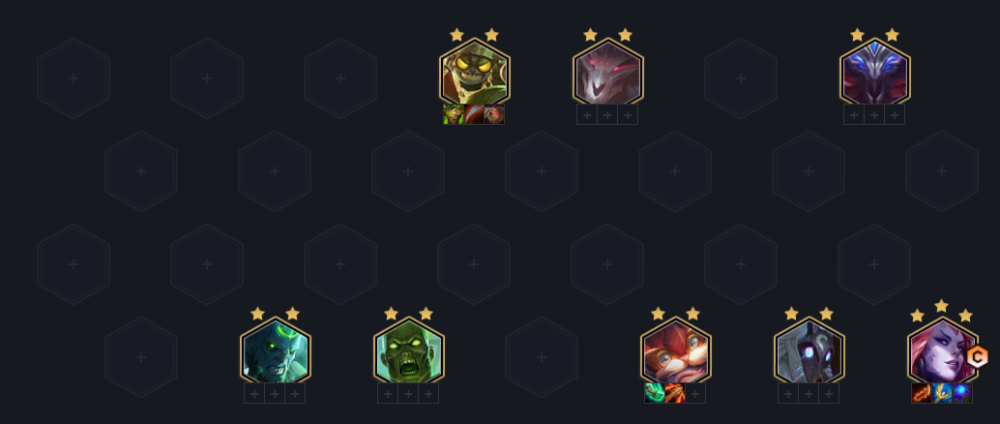The height and width of the screenshot is (424, 1000).
Task: Select the red-bearded Gragas champion
Action: click(x=676, y=351)
